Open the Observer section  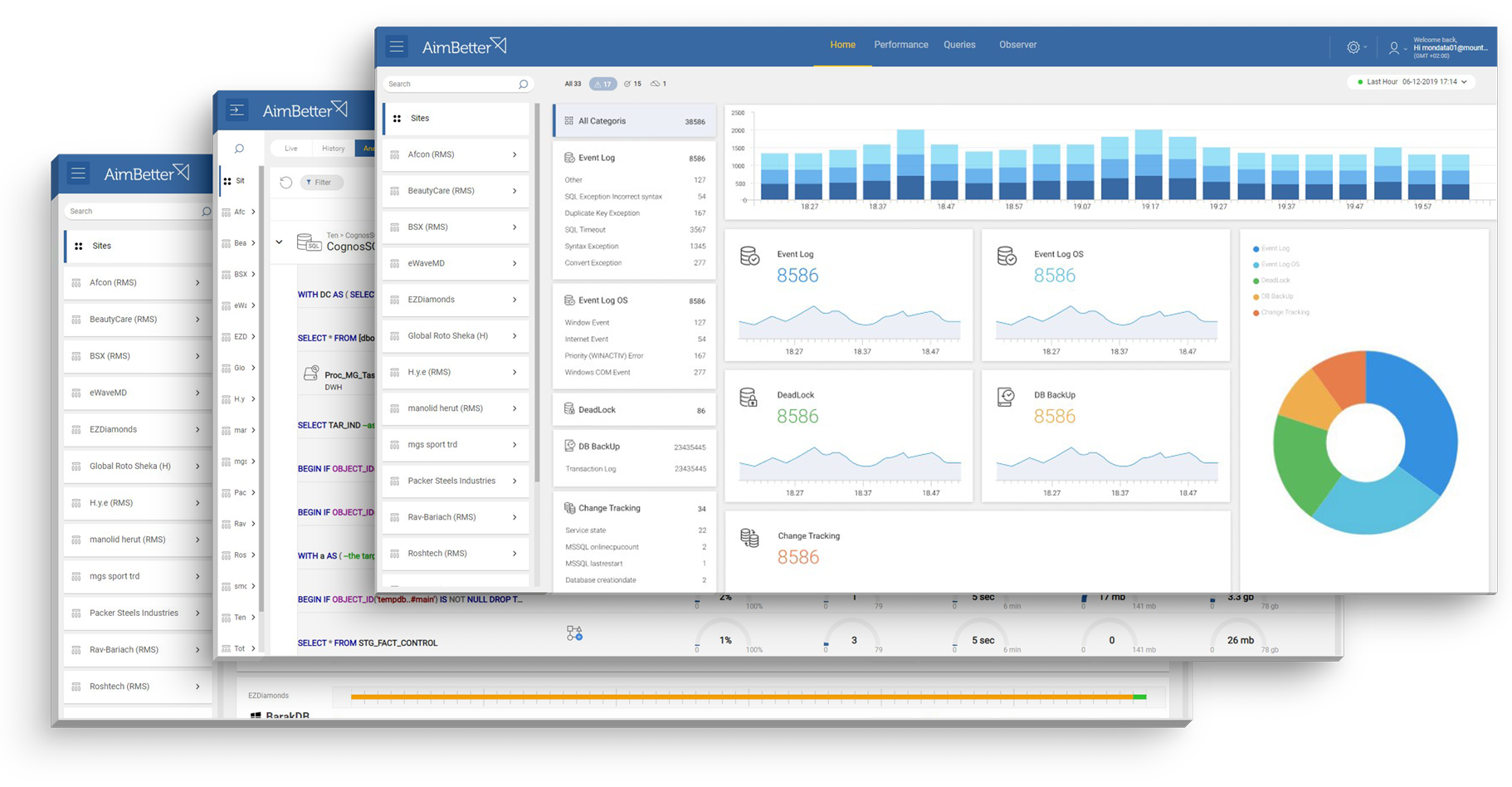(1018, 45)
